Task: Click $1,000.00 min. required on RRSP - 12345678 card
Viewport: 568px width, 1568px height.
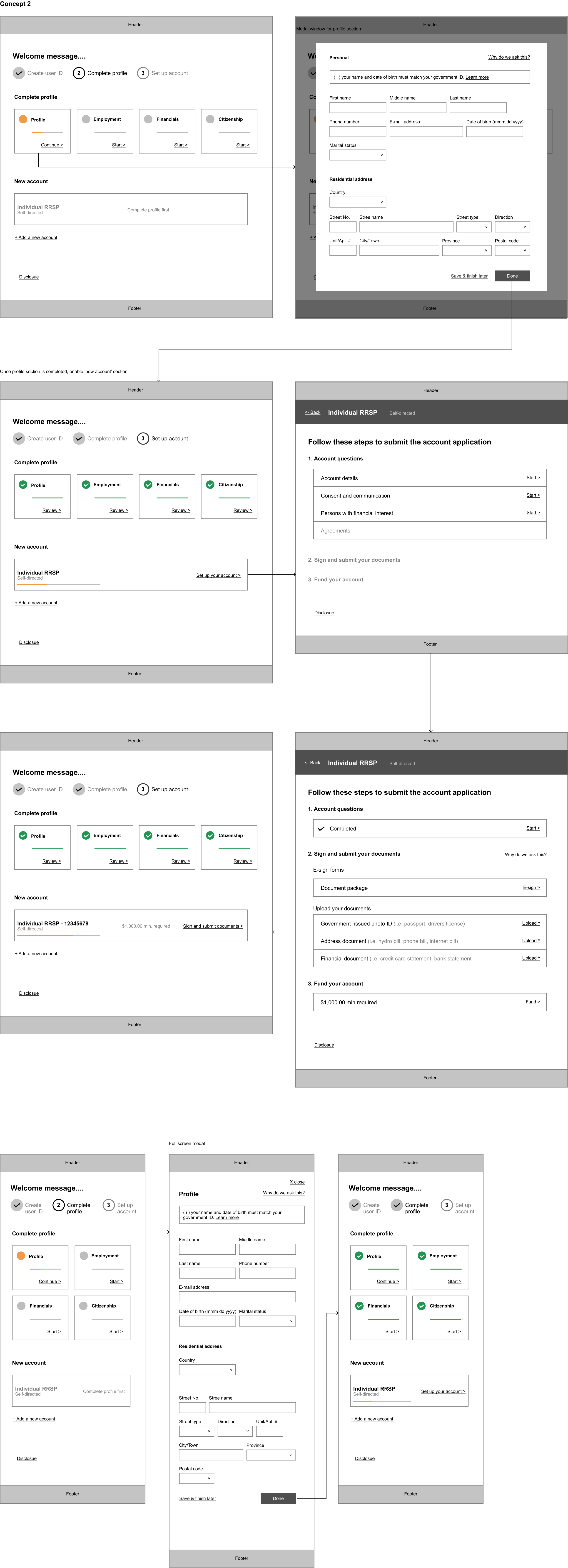Action: click(146, 926)
